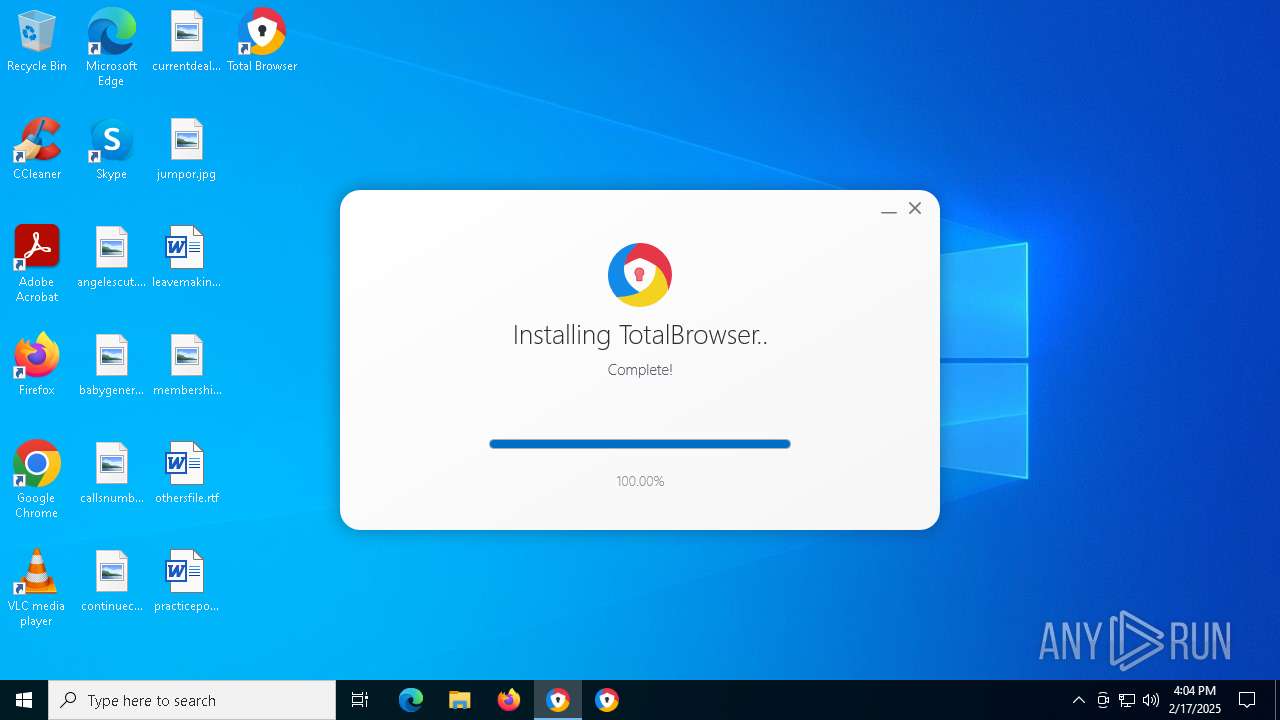Select the babygener image file icon

[111, 366]
